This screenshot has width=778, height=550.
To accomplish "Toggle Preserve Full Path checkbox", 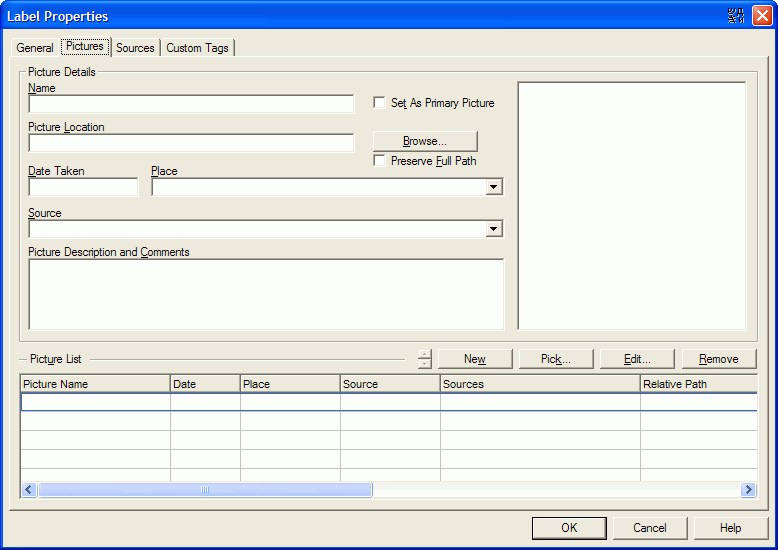I will point(379,161).
